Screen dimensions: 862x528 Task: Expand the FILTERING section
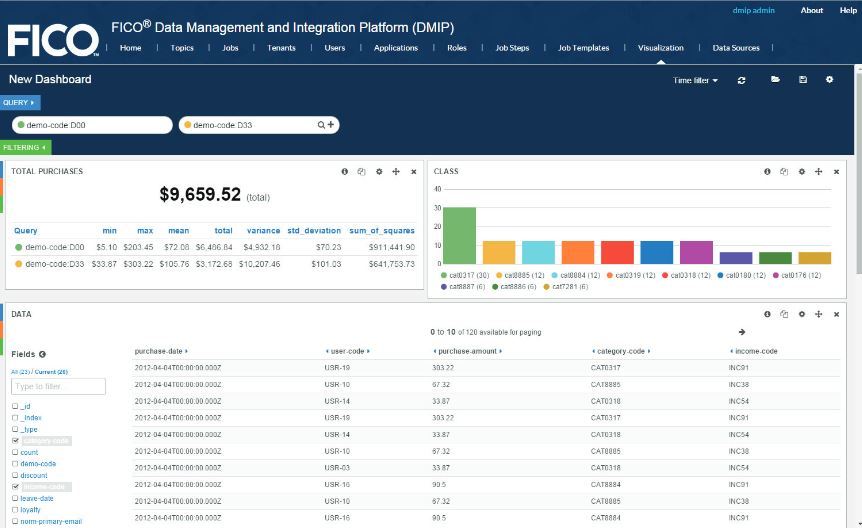click(x=25, y=147)
